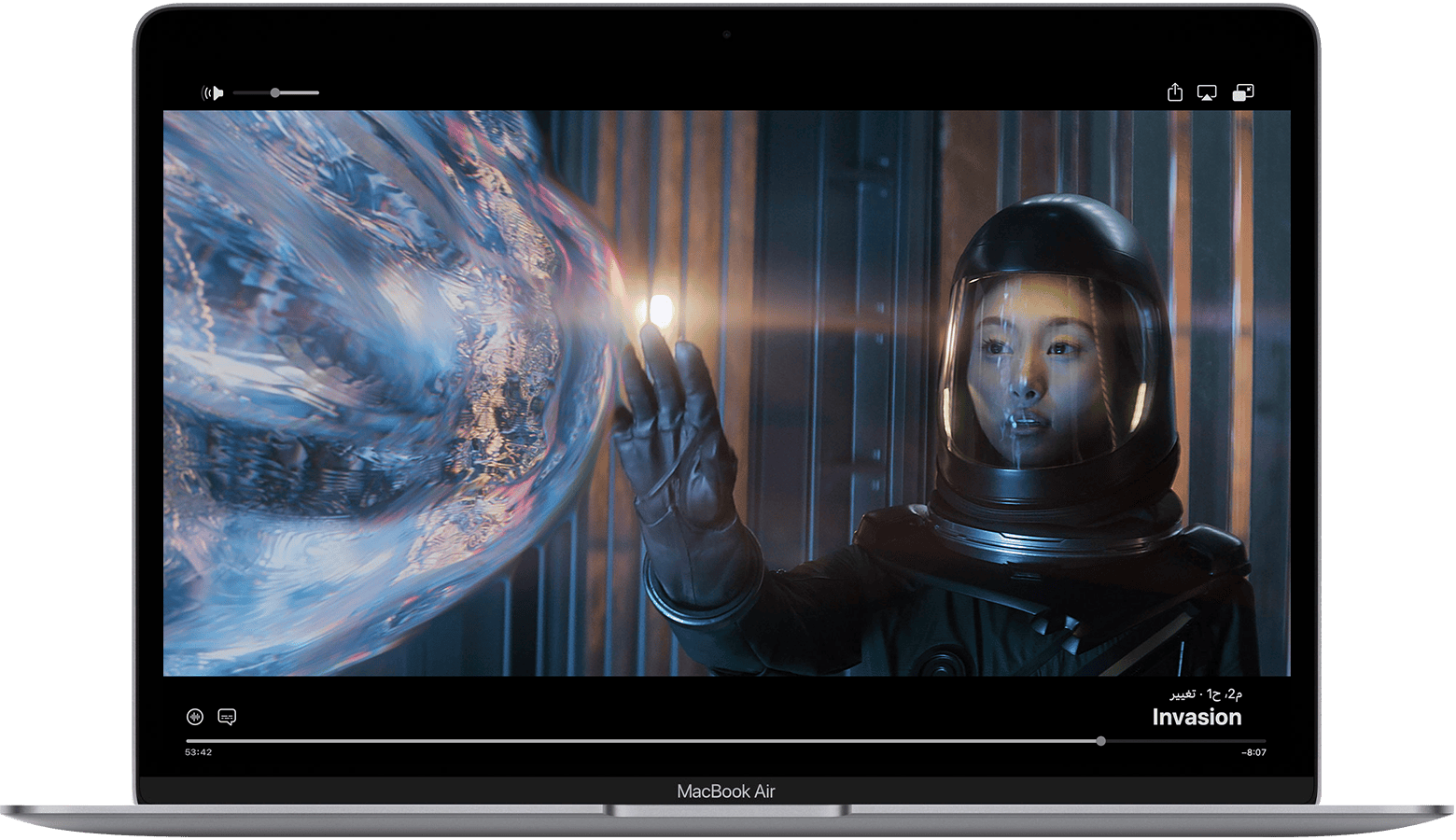Screen dimensions: 1456x840
Task: Mute playback using the speaker control
Action: pos(213,92)
